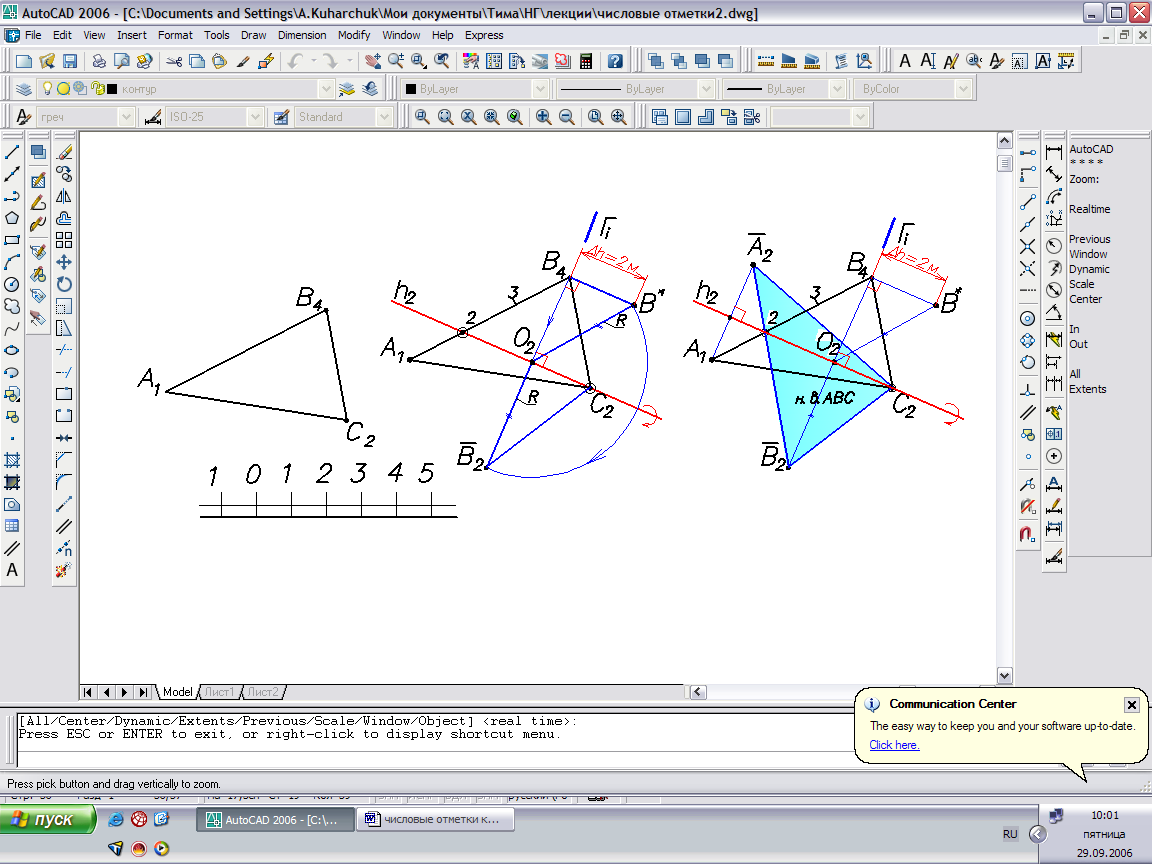This screenshot has height=864, width=1152.
Task: Open the ByLayer lineweight dropdown
Action: click(x=836, y=89)
